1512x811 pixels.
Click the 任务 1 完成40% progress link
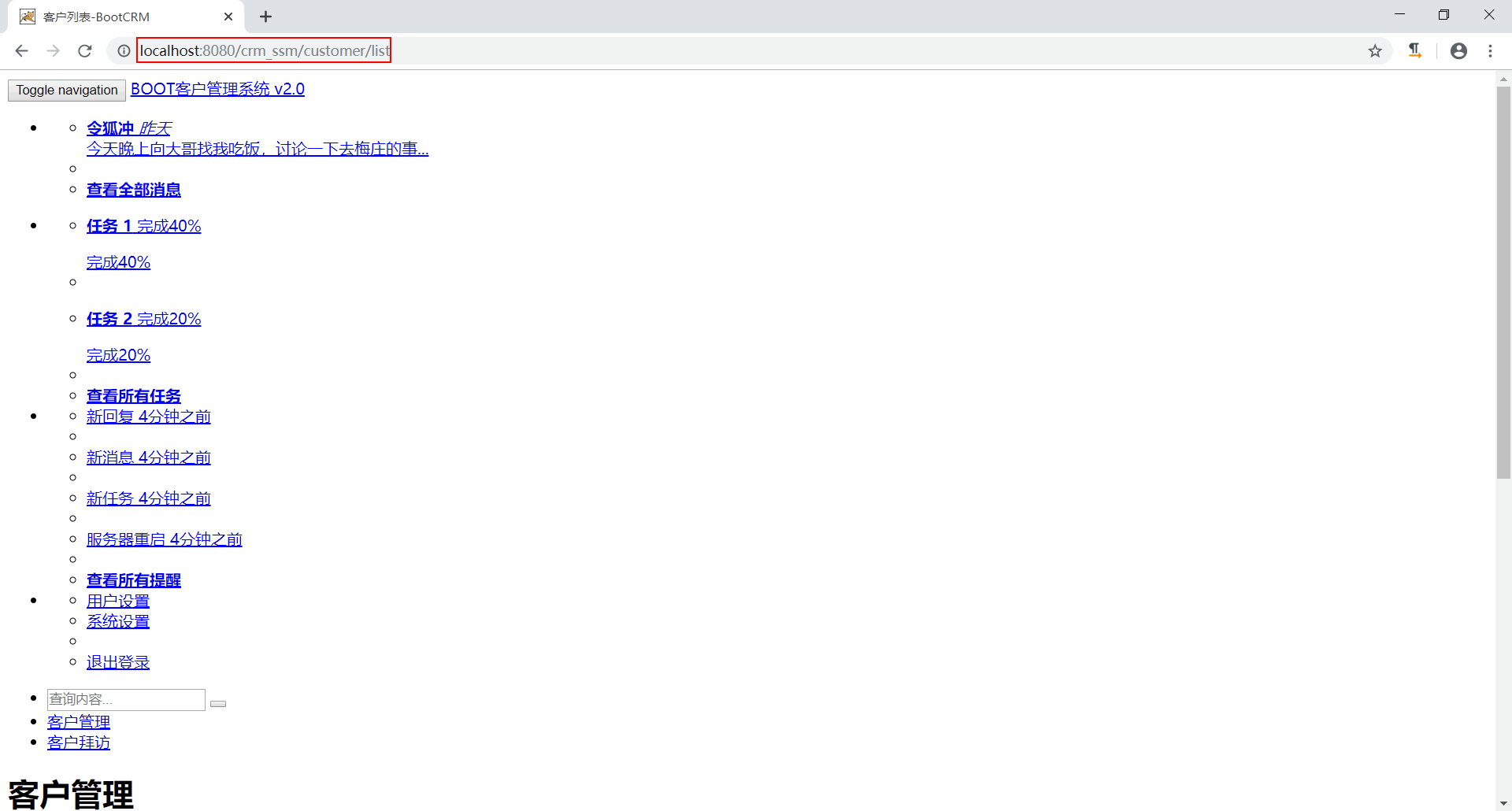tap(143, 226)
